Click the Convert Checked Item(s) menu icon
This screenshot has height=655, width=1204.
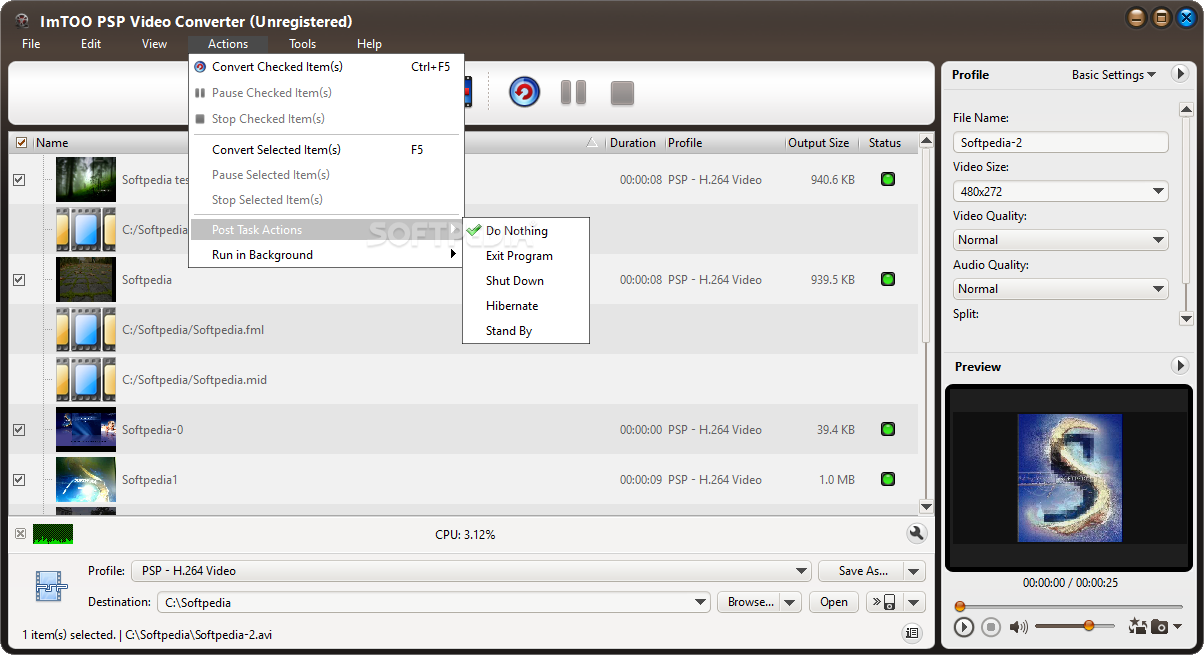(x=200, y=67)
